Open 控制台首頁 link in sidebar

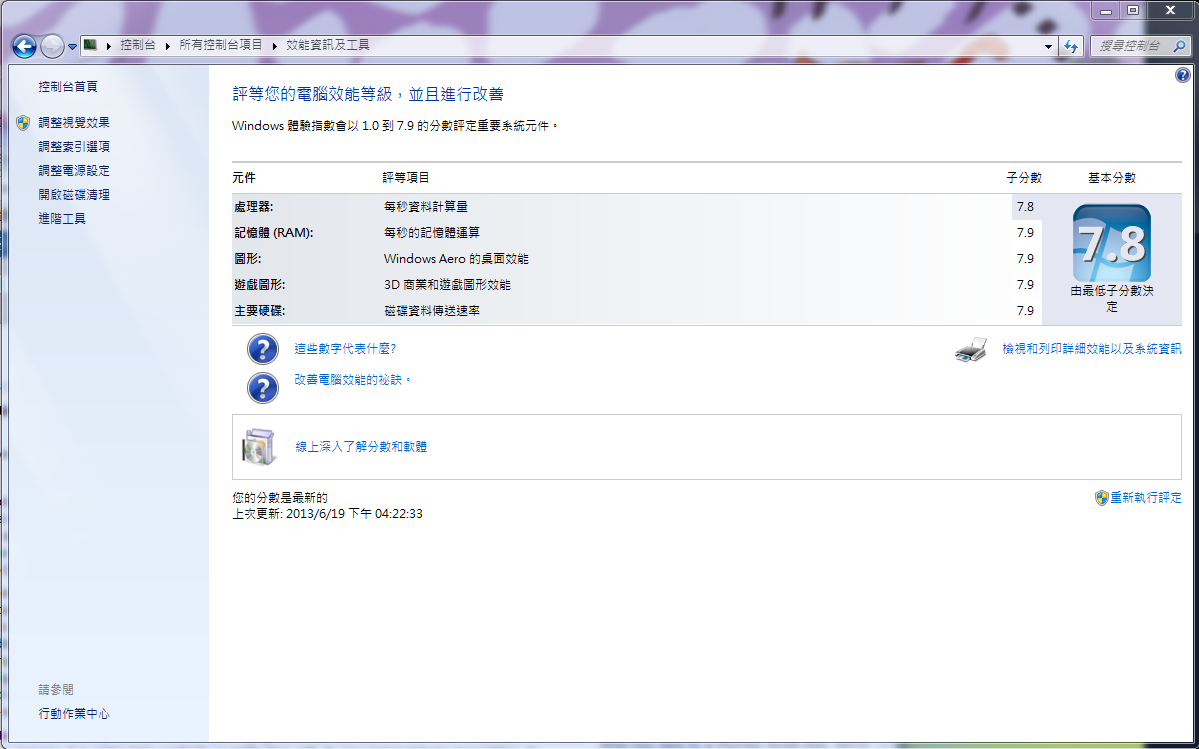(68, 86)
